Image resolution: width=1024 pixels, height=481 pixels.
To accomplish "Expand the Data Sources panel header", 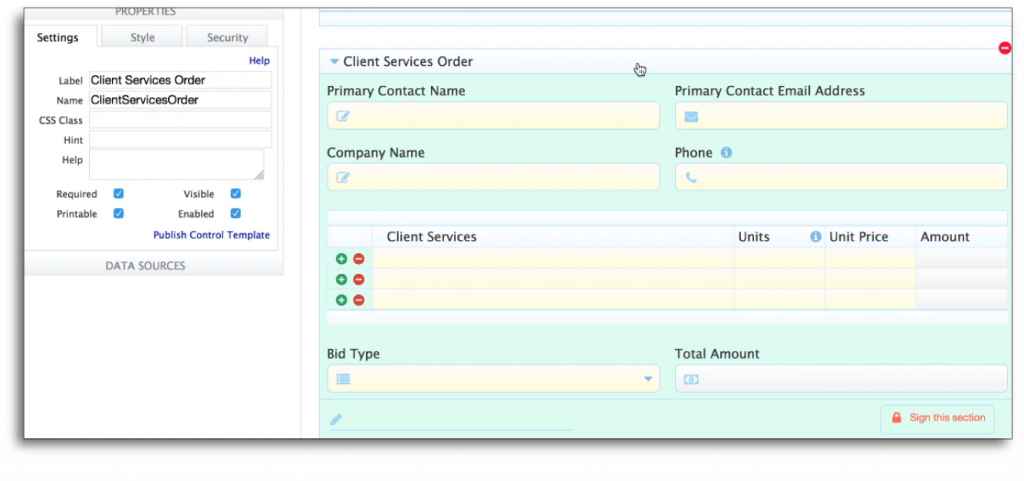I will (153, 266).
